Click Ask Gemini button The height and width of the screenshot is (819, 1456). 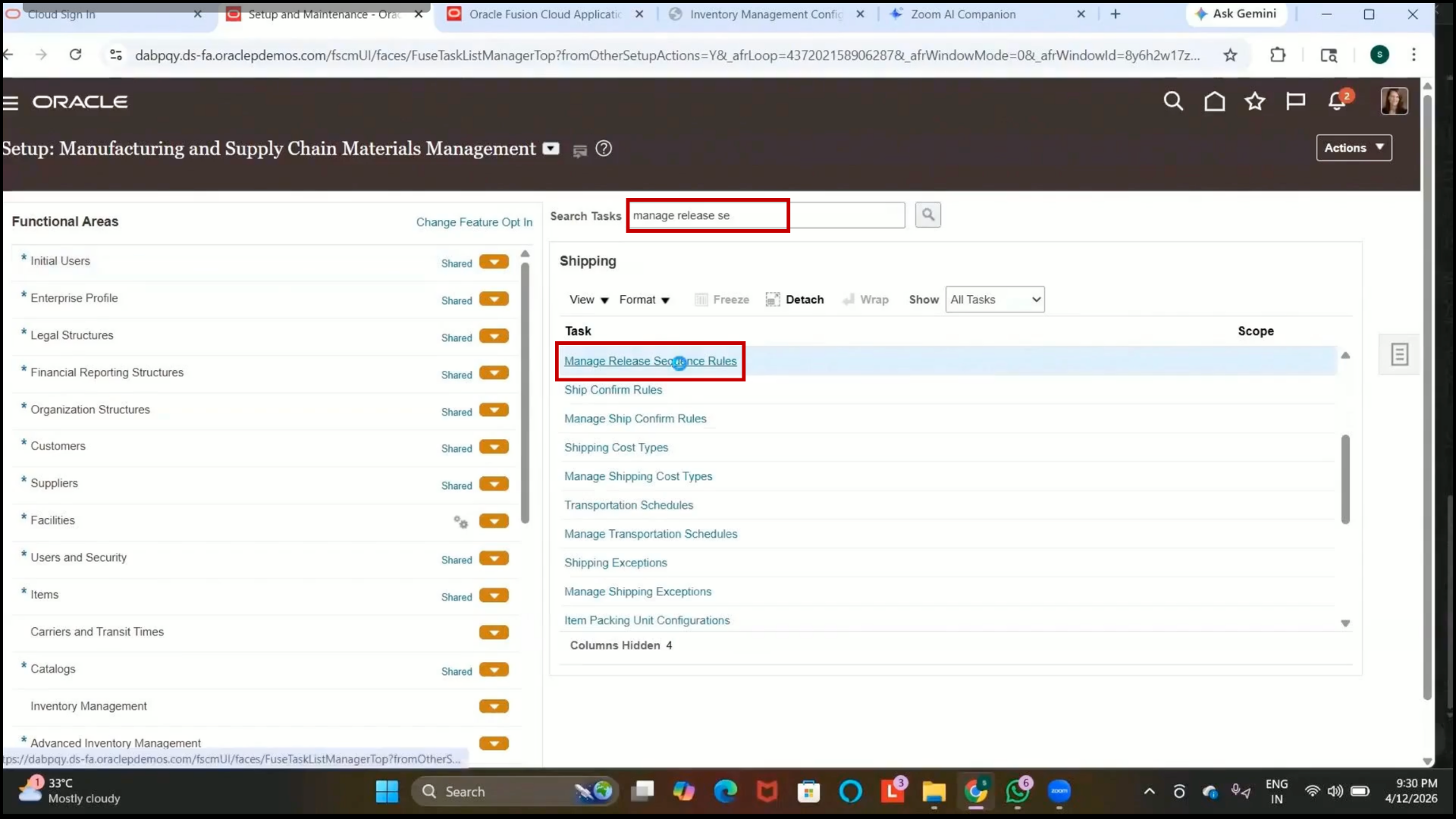[x=1235, y=14]
